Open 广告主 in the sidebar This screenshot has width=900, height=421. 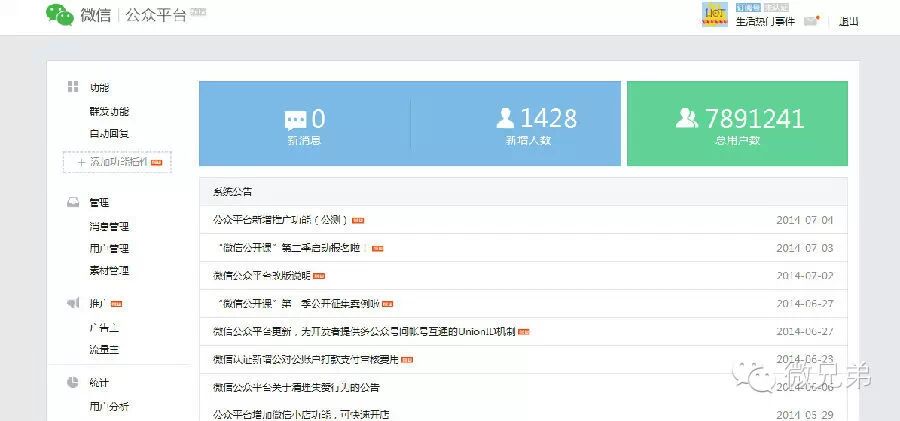pos(104,328)
